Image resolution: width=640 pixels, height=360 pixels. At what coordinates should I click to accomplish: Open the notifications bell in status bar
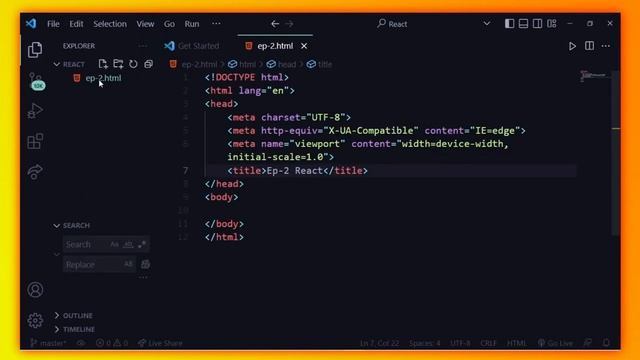[x=607, y=343]
